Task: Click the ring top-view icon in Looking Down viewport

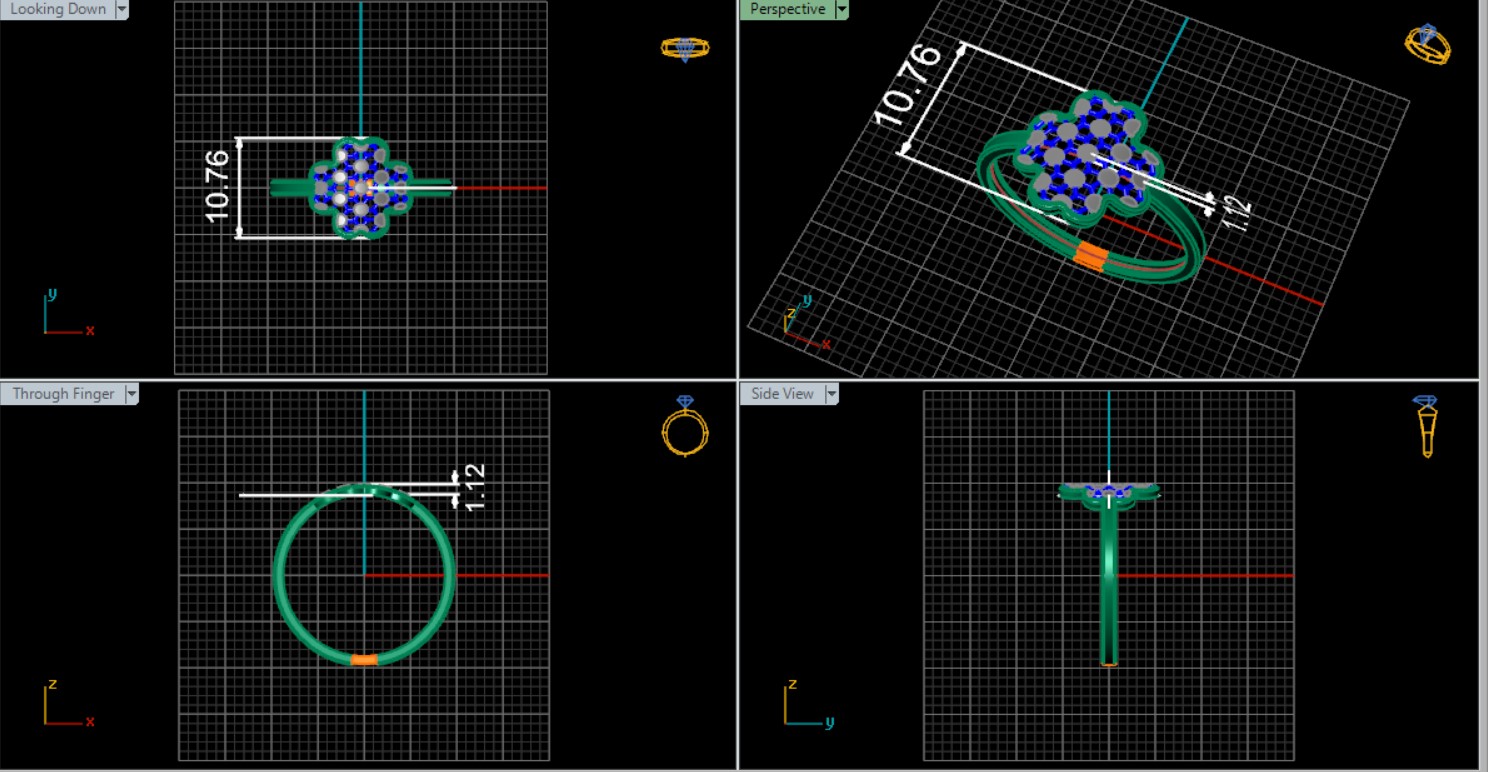Action: [685, 48]
